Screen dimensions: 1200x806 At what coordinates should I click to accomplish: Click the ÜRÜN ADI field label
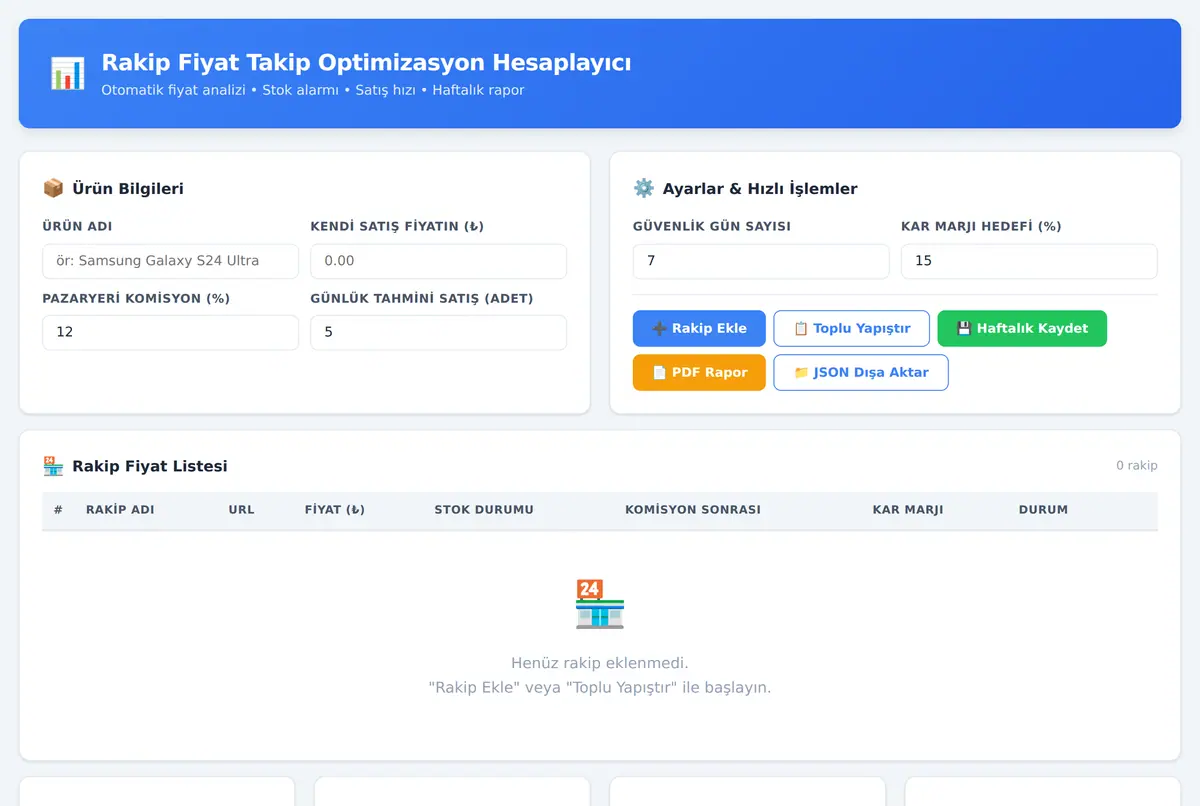point(77,226)
